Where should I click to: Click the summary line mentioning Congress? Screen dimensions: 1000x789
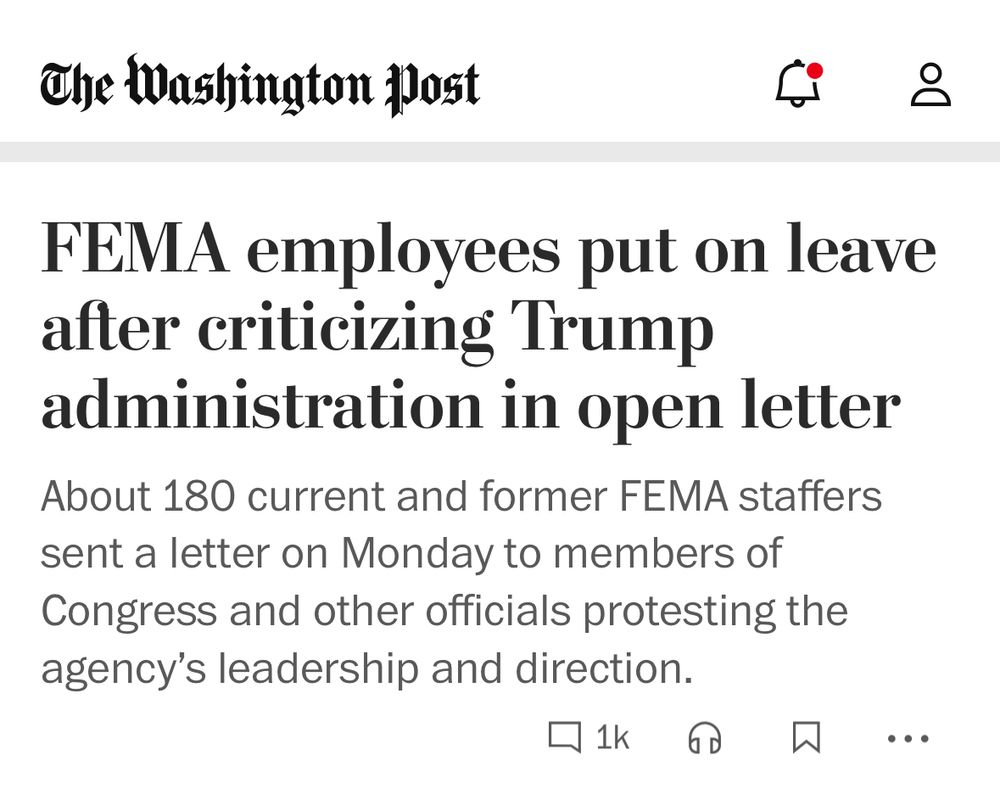point(445,612)
